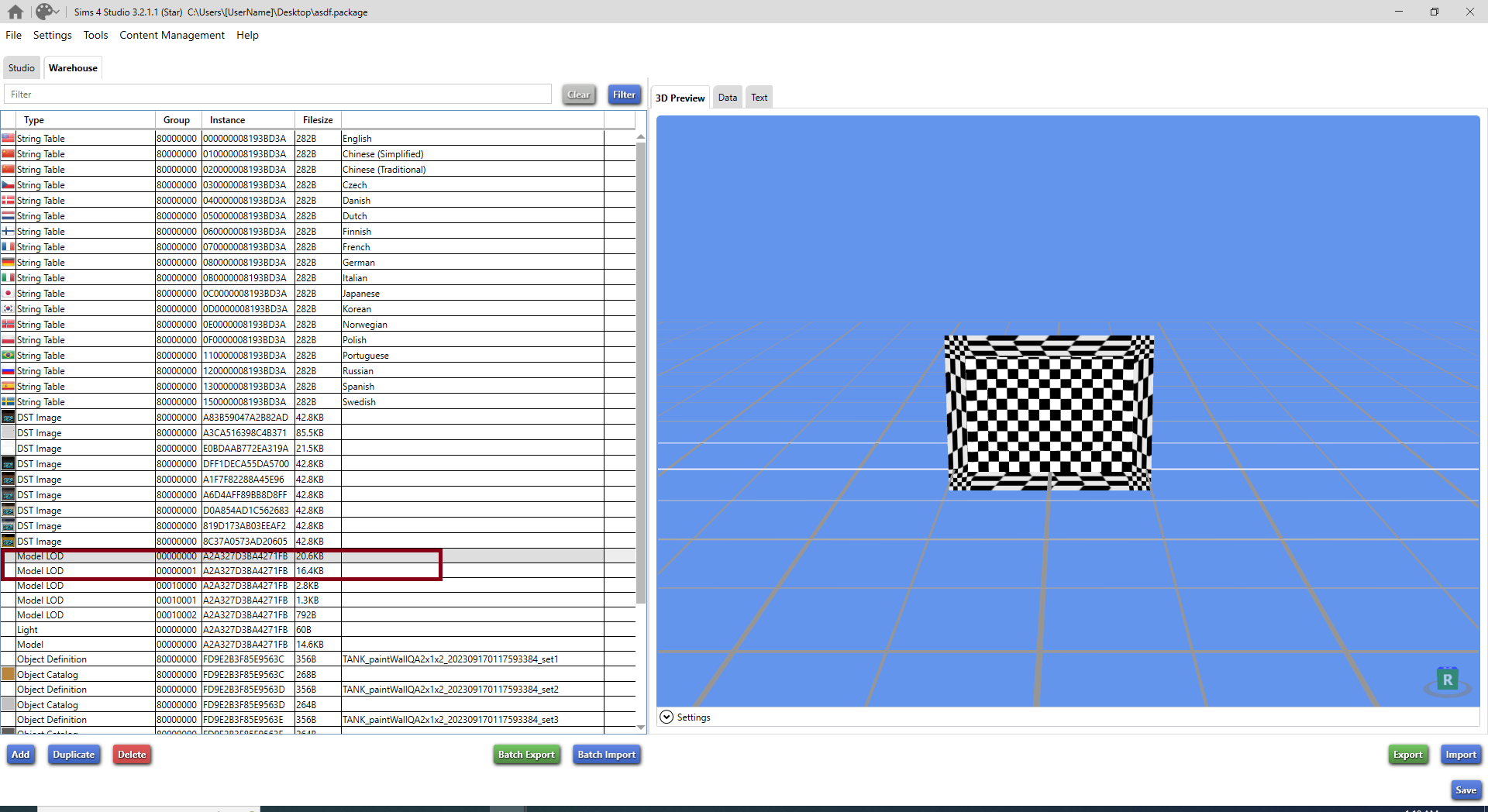Click the Brazilian flag Portuguese String Table icon
Screen dimensions: 1488x812
coord(9,355)
